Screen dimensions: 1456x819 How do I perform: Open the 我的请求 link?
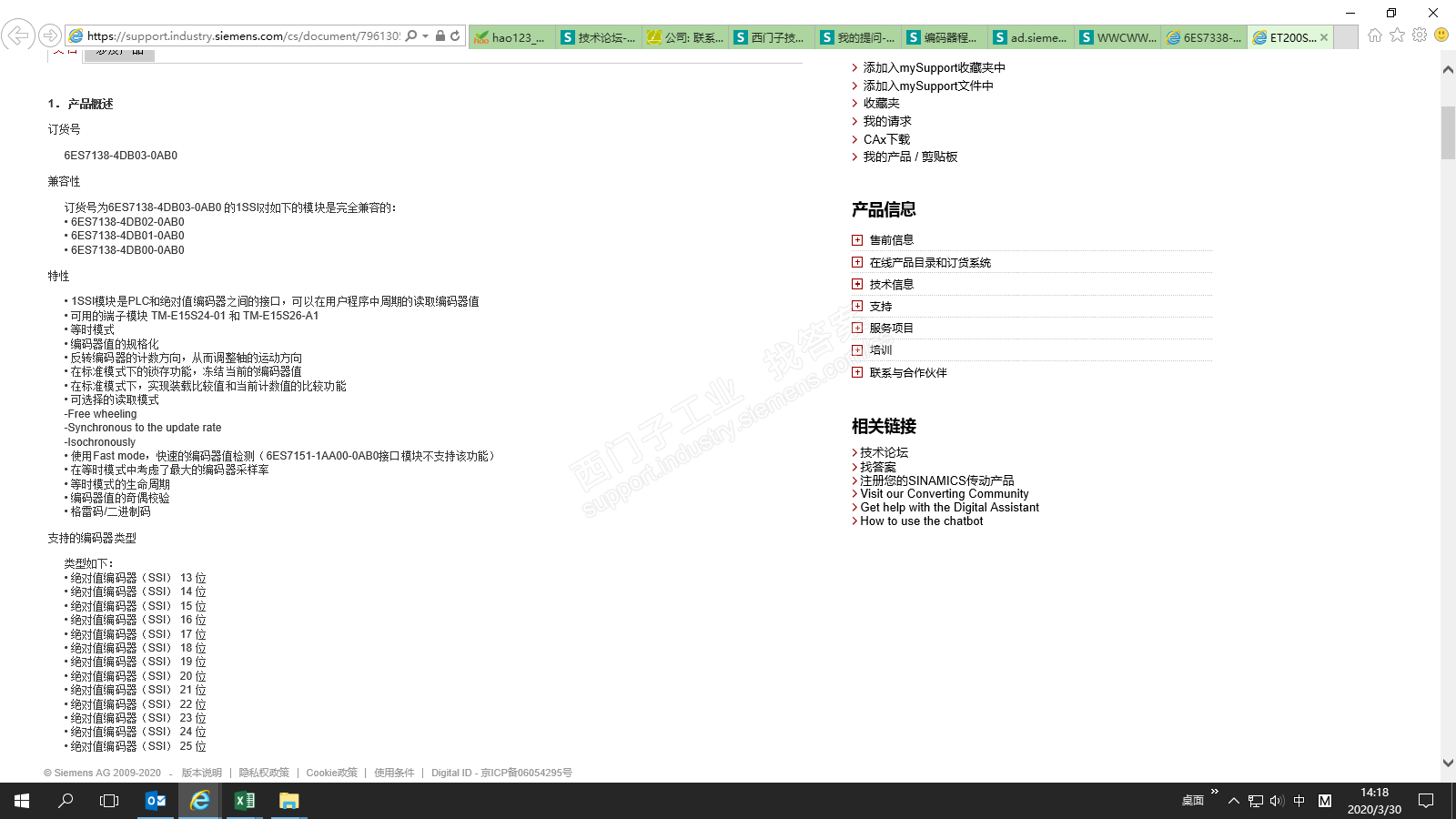pyautogui.click(x=887, y=121)
